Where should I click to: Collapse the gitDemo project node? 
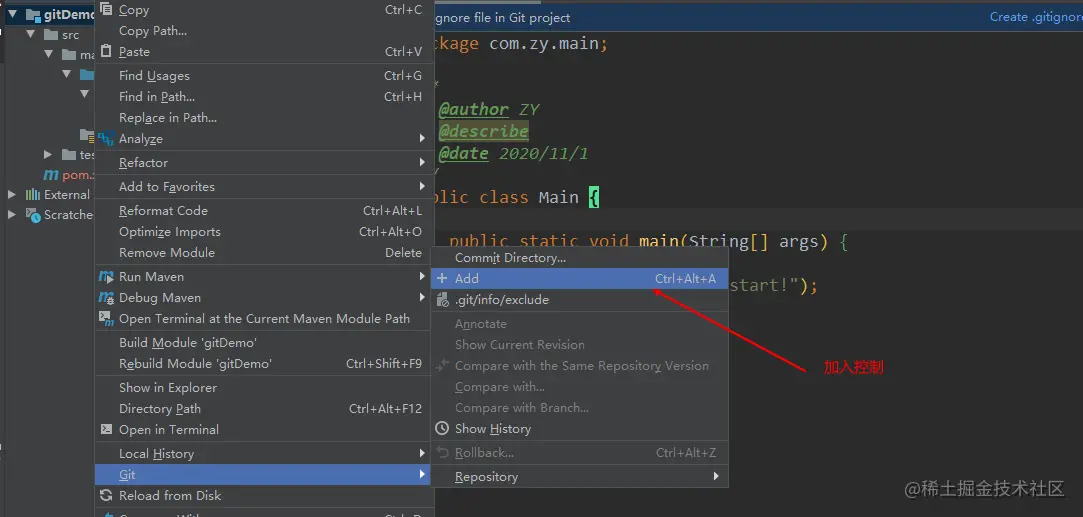[x=12, y=14]
